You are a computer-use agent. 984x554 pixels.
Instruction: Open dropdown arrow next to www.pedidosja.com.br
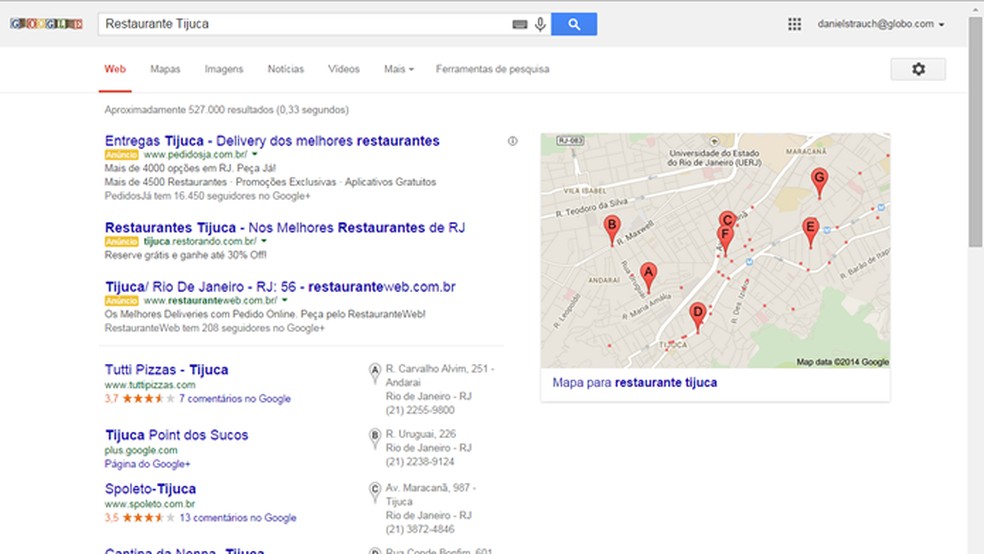[x=255, y=154]
